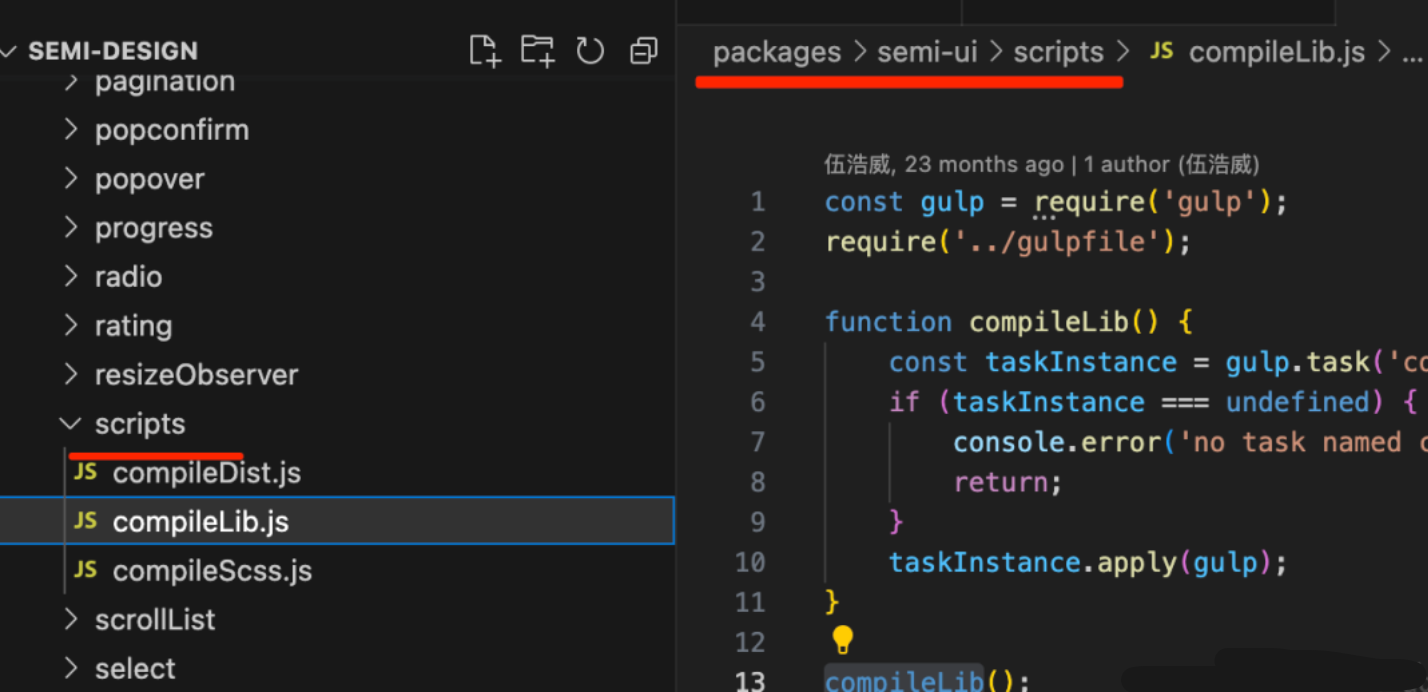Open compileDist.js file

click(x=206, y=473)
